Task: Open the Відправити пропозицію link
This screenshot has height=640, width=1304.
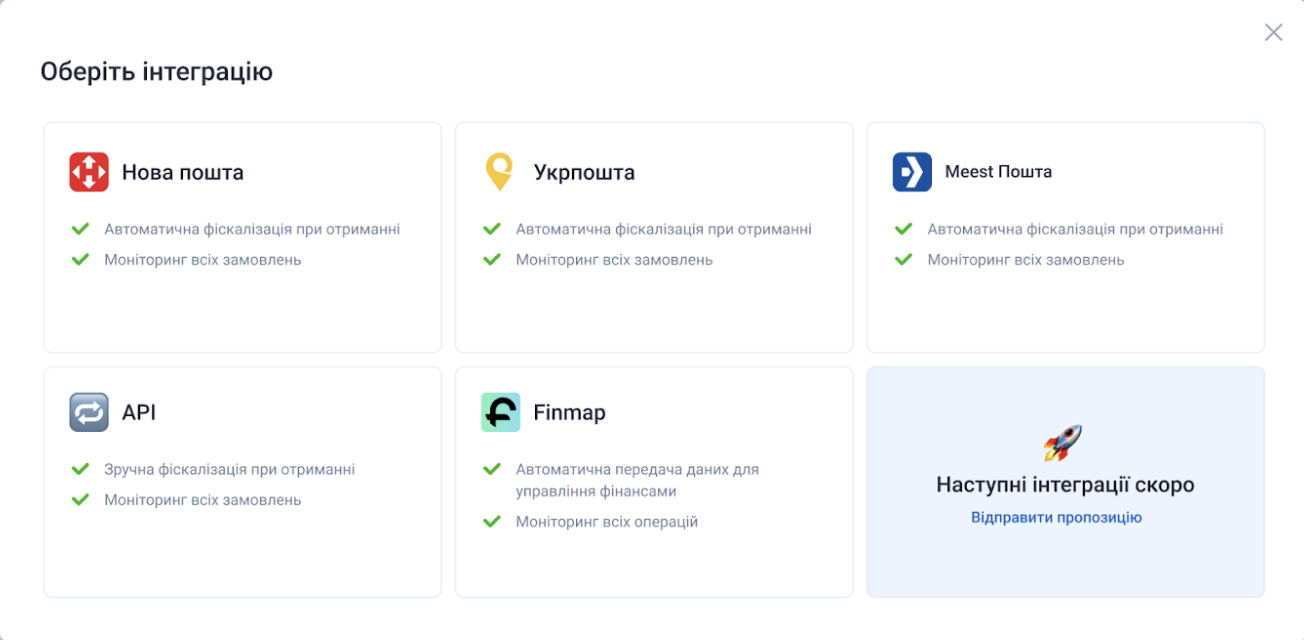Action: 1056,517
